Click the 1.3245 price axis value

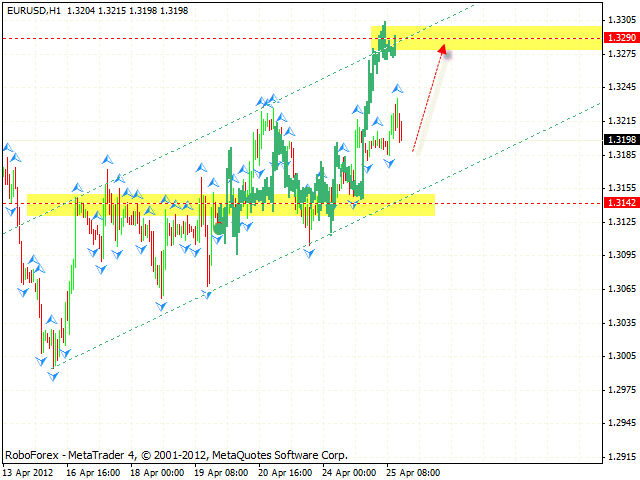pyautogui.click(x=622, y=87)
